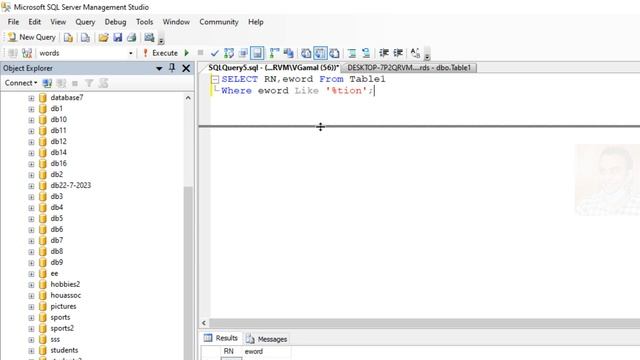Open the Object Explorer window position menu arrow
Screen dimensions: 640x360
click(159, 69)
